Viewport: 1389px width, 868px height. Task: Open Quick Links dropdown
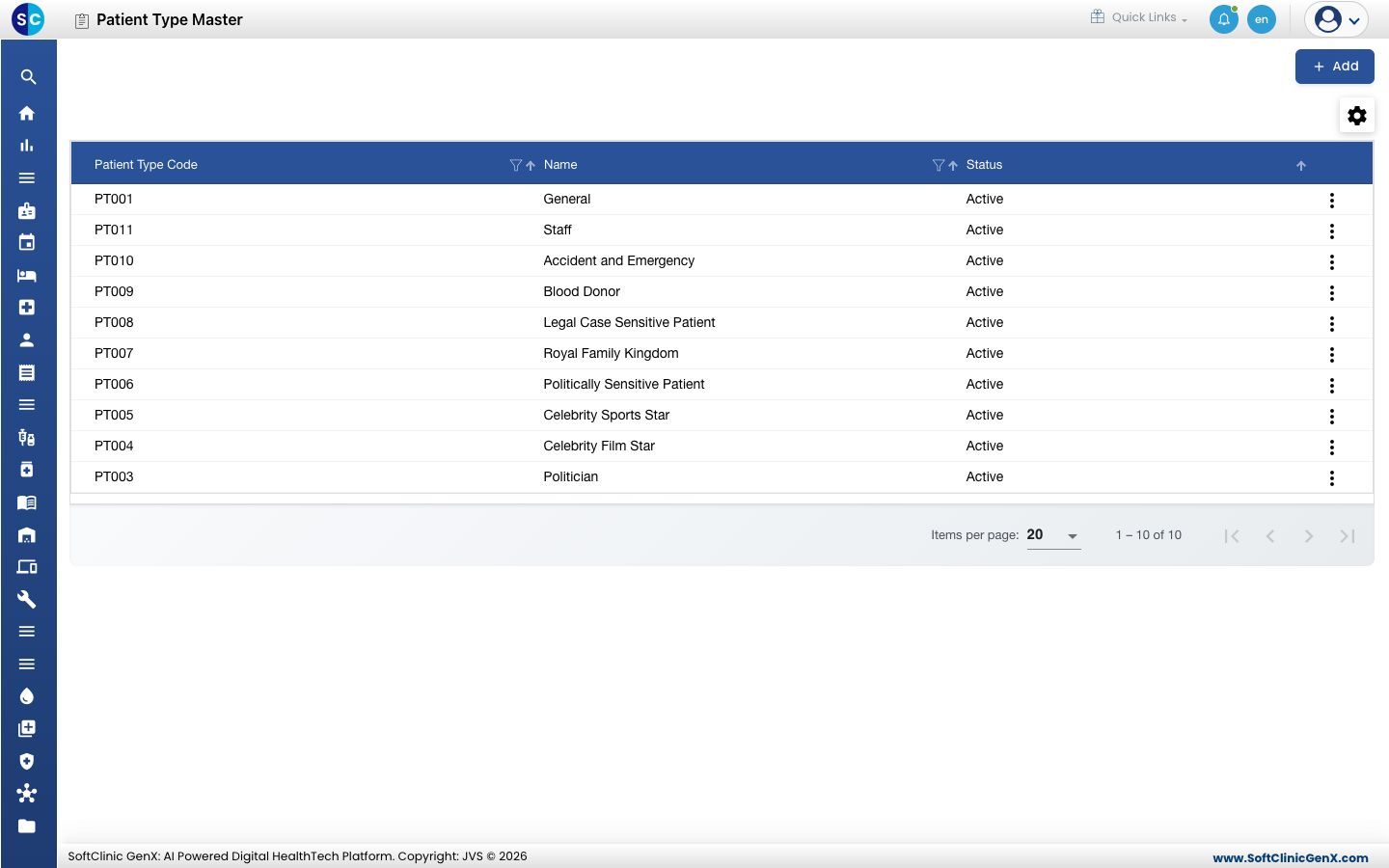[x=1139, y=17]
